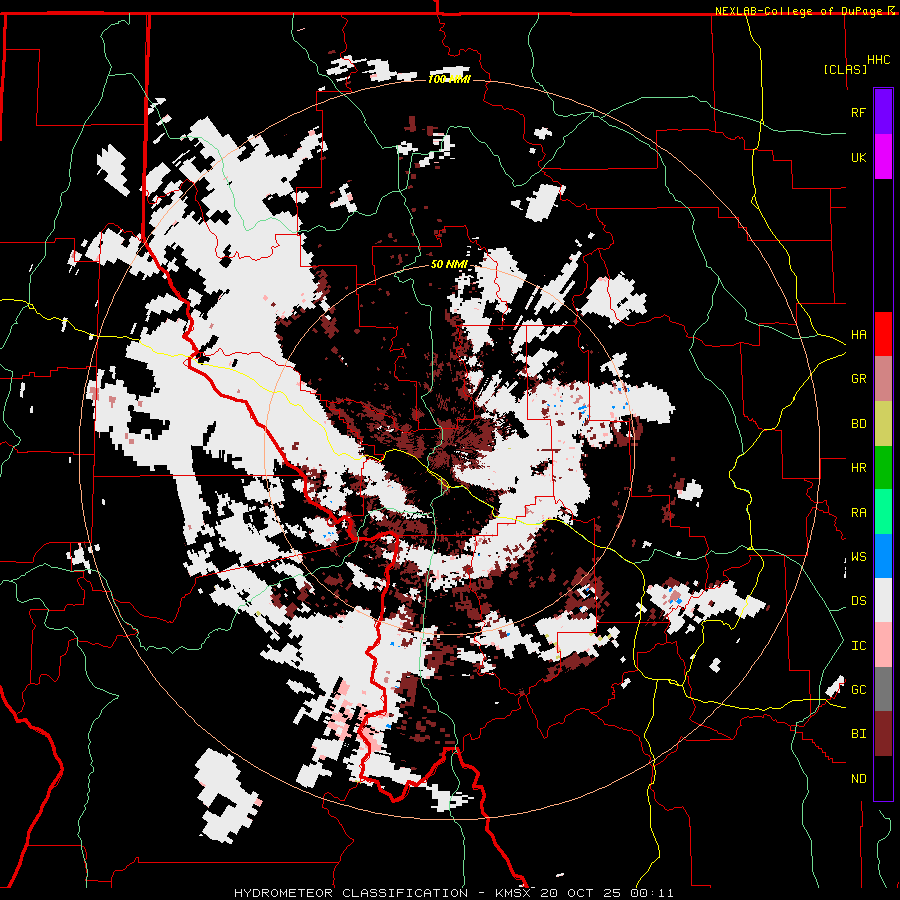Click the magenta UK legend color swatch
900x900 pixels.
click(883, 157)
